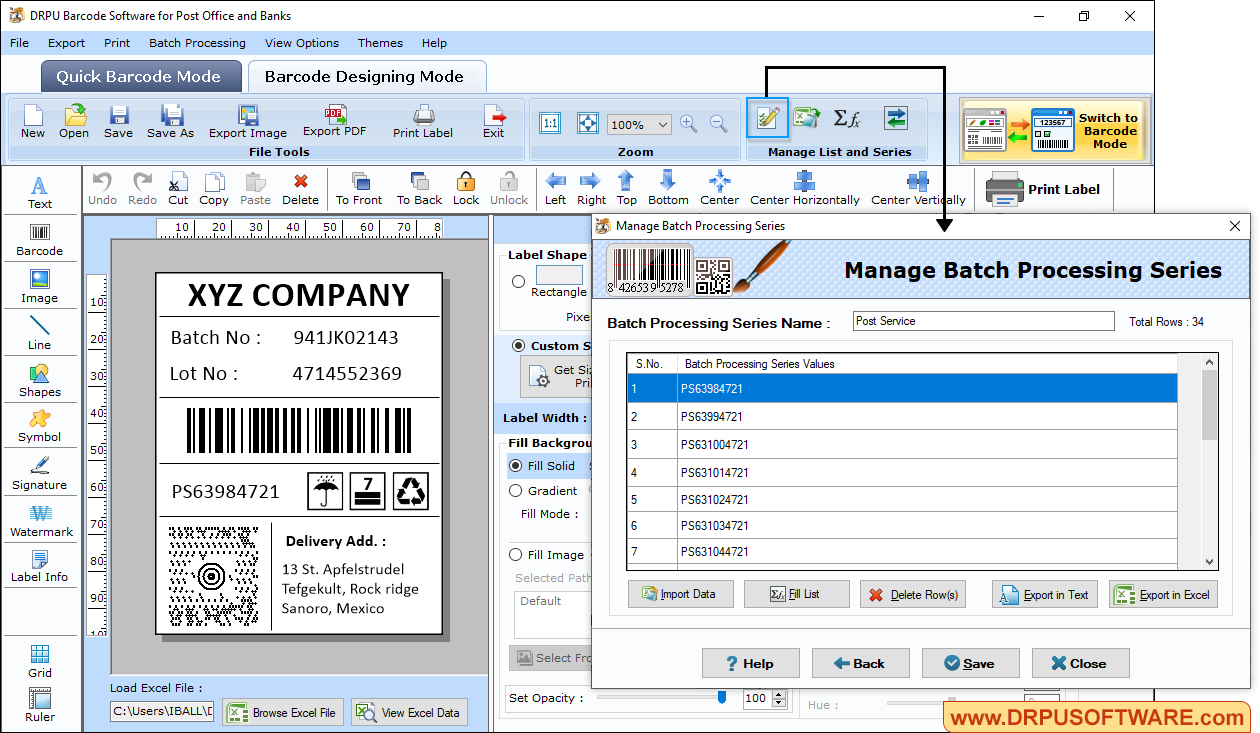Screen dimensions: 1260x733
Task: Open the Batch Processing menu
Action: (x=197, y=43)
